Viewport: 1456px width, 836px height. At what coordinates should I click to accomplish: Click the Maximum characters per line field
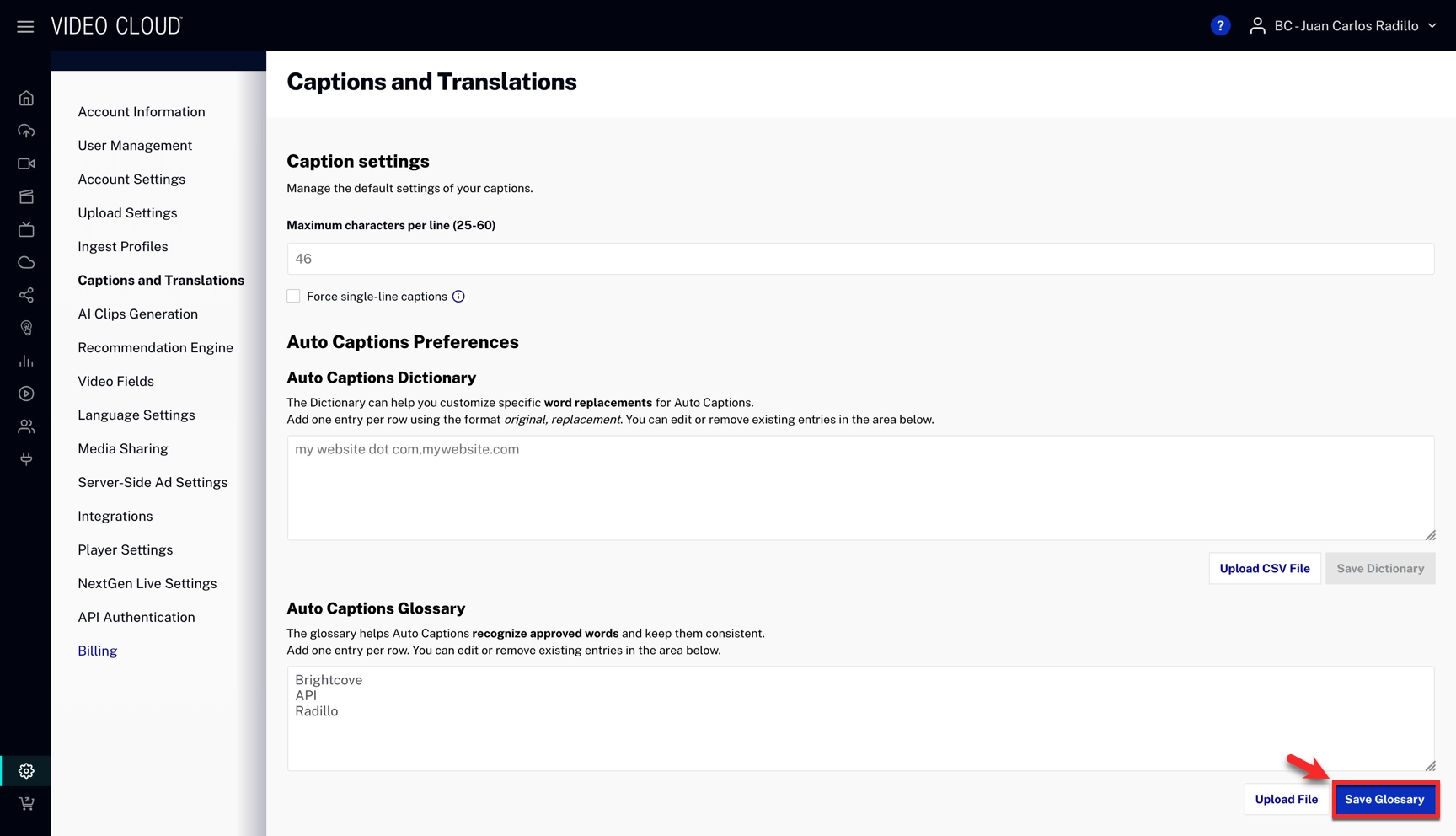point(859,259)
